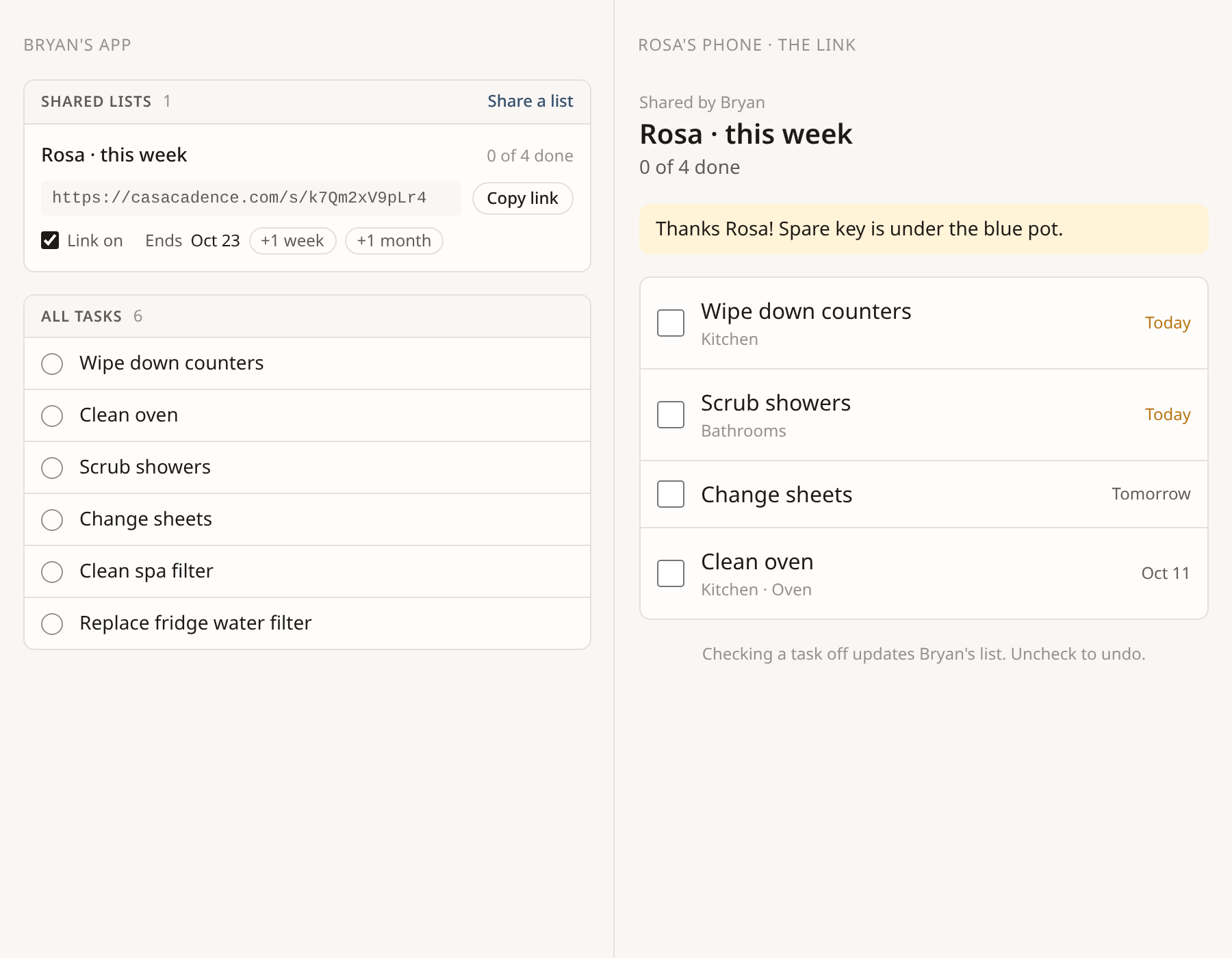Image resolution: width=1232 pixels, height=958 pixels.
Task: Click the Today due label for Scrub showers
Action: click(1168, 415)
